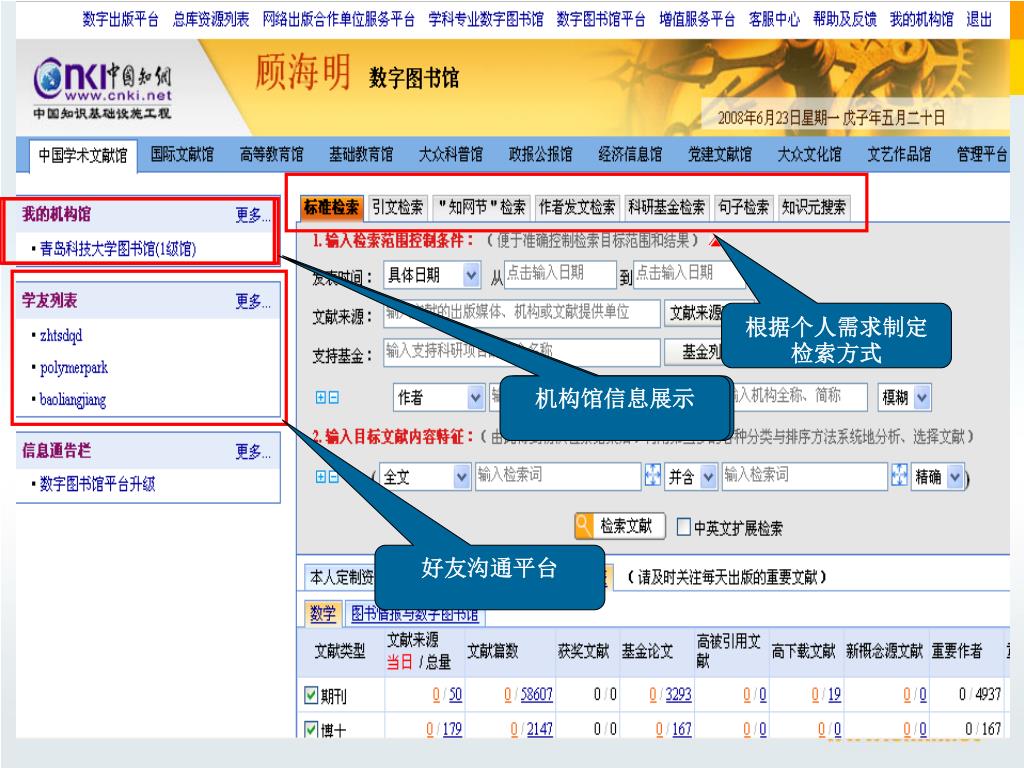1024x768 pixels.
Task: Click 更多 in 信息通告栏 panel
Action: [x=253, y=451]
